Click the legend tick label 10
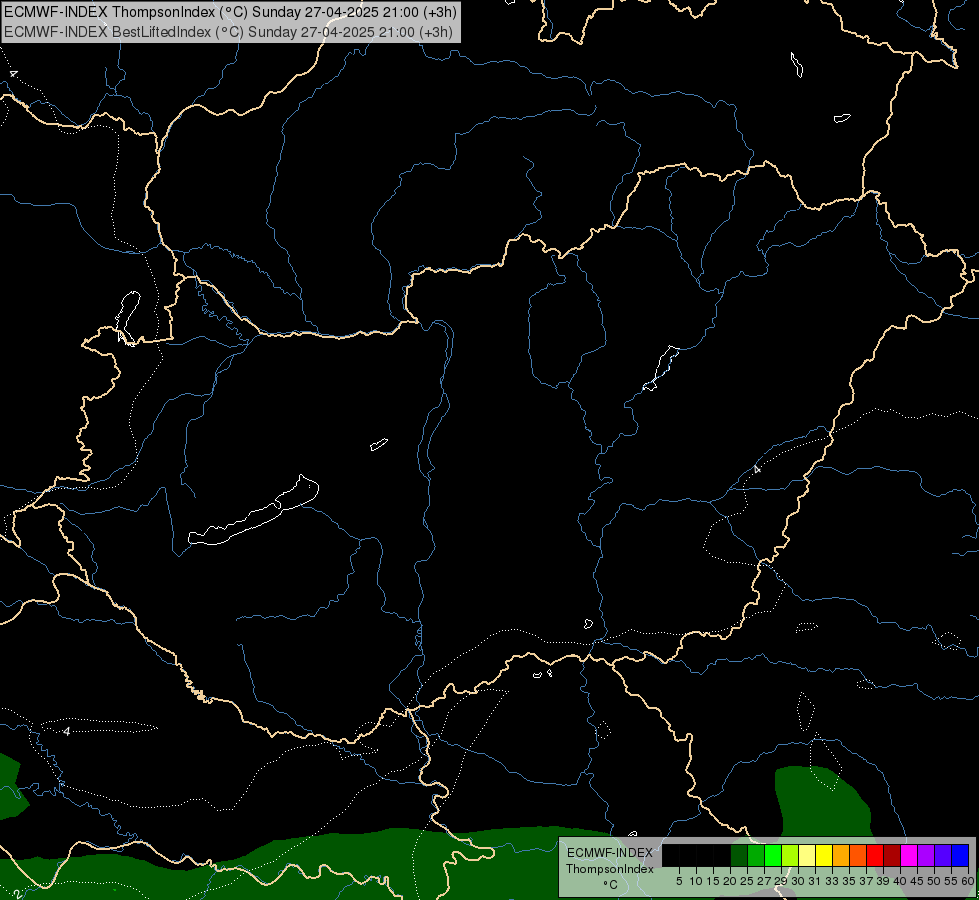 tap(696, 881)
